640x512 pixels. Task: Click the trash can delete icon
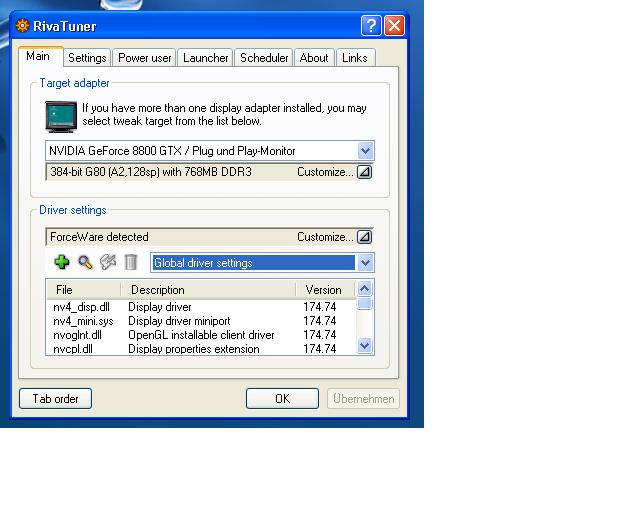[131, 262]
